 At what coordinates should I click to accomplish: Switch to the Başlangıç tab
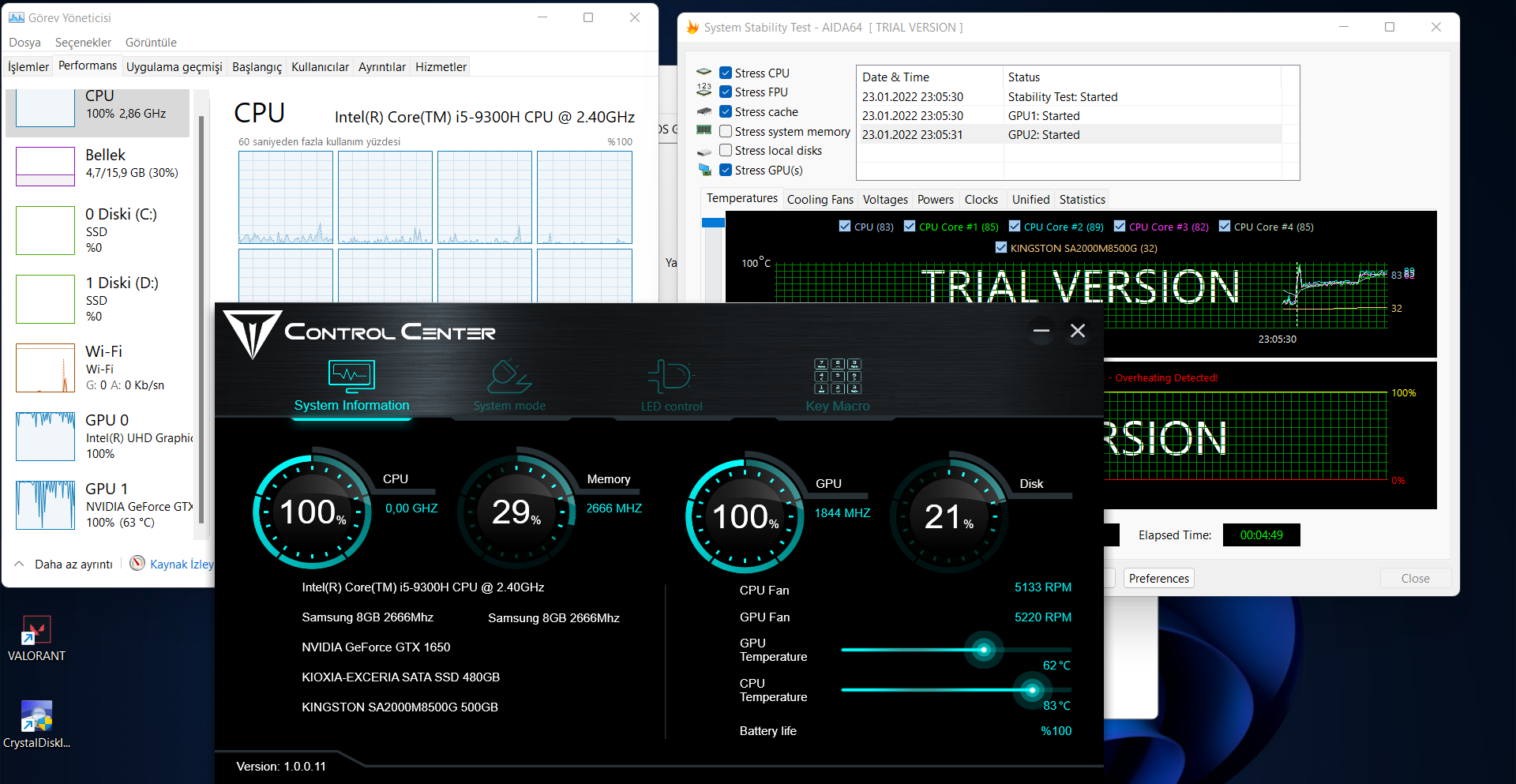click(257, 67)
